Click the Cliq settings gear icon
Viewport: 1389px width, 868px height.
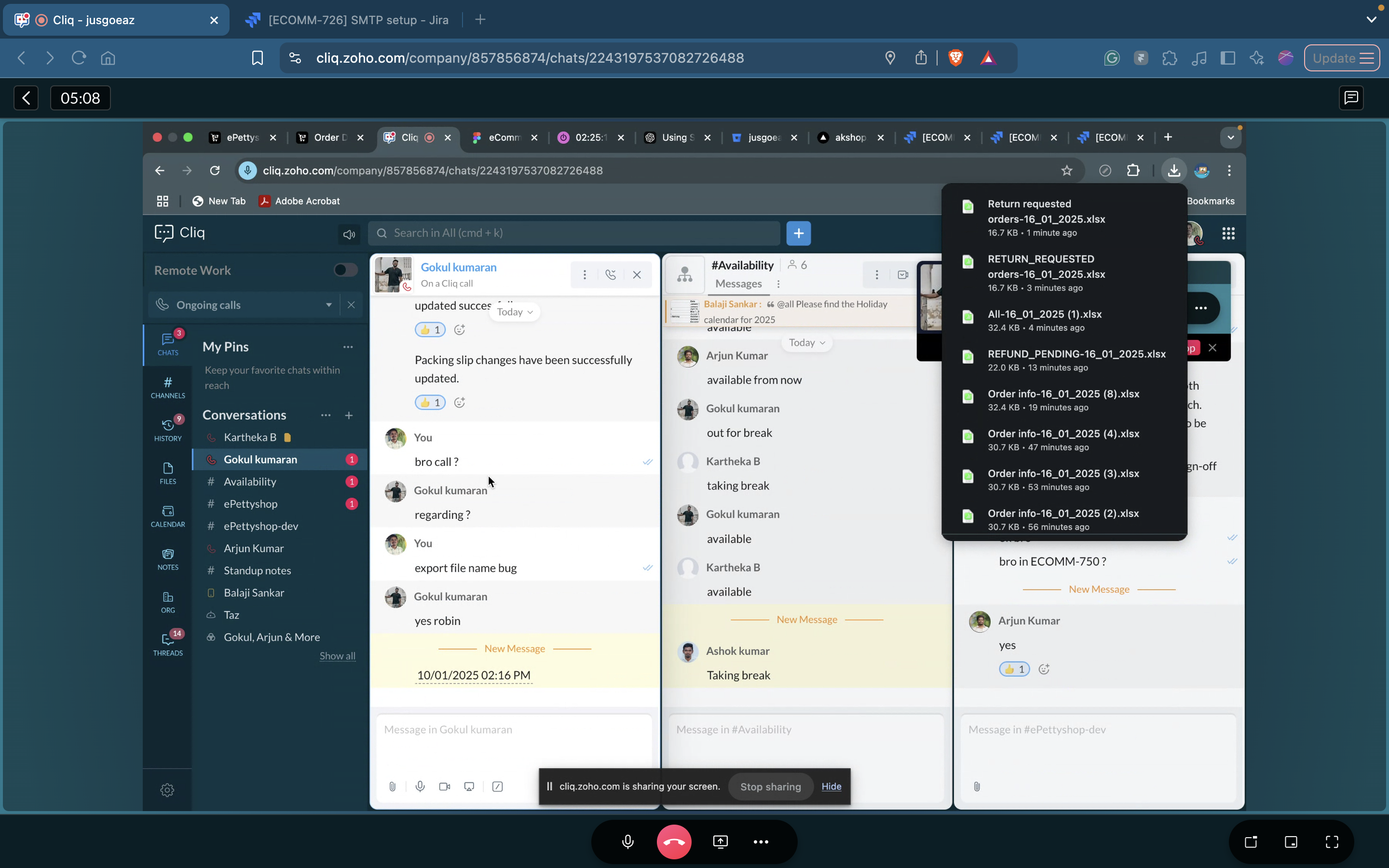coord(167,790)
